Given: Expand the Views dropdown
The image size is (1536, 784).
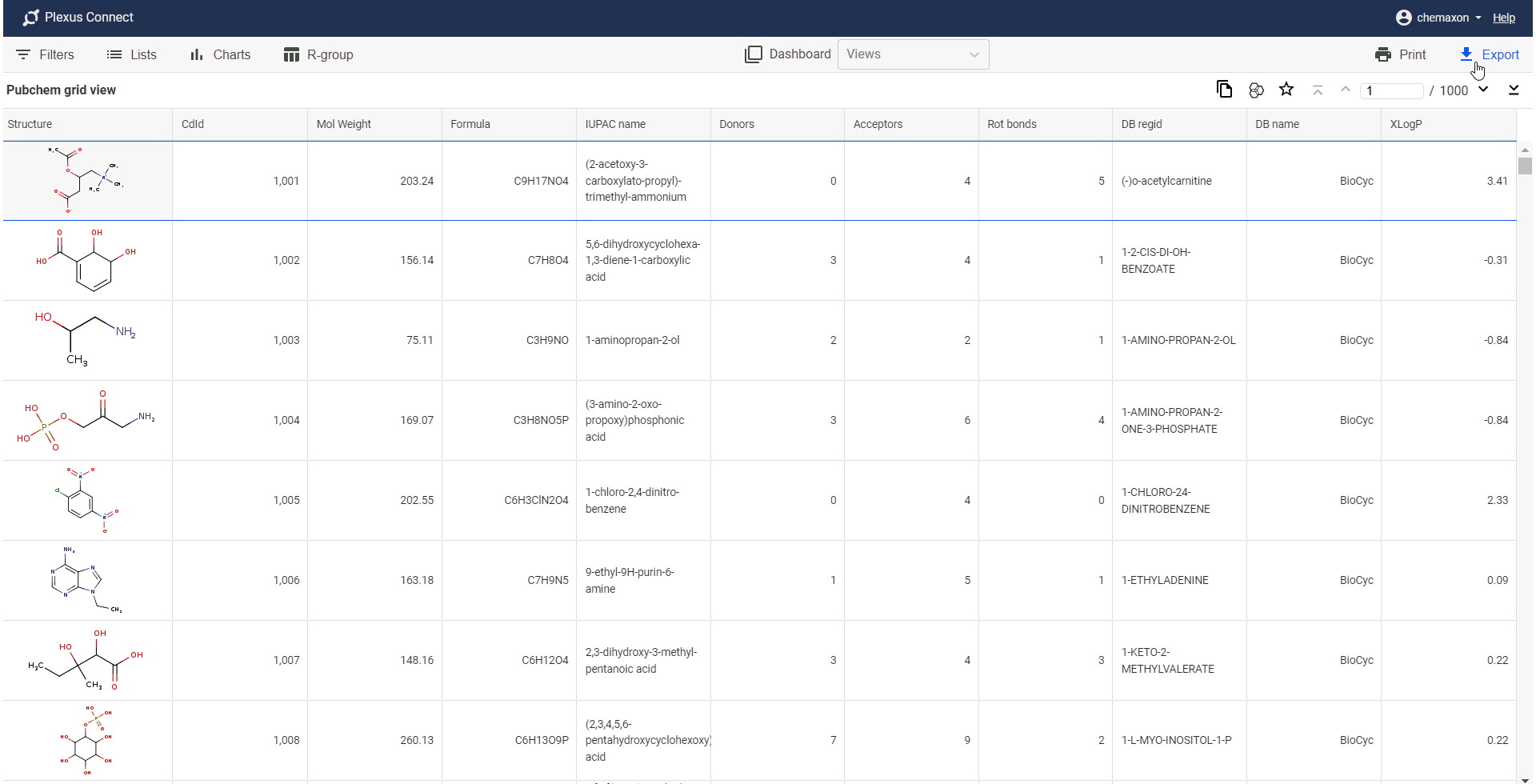Looking at the screenshot, I should (x=913, y=54).
